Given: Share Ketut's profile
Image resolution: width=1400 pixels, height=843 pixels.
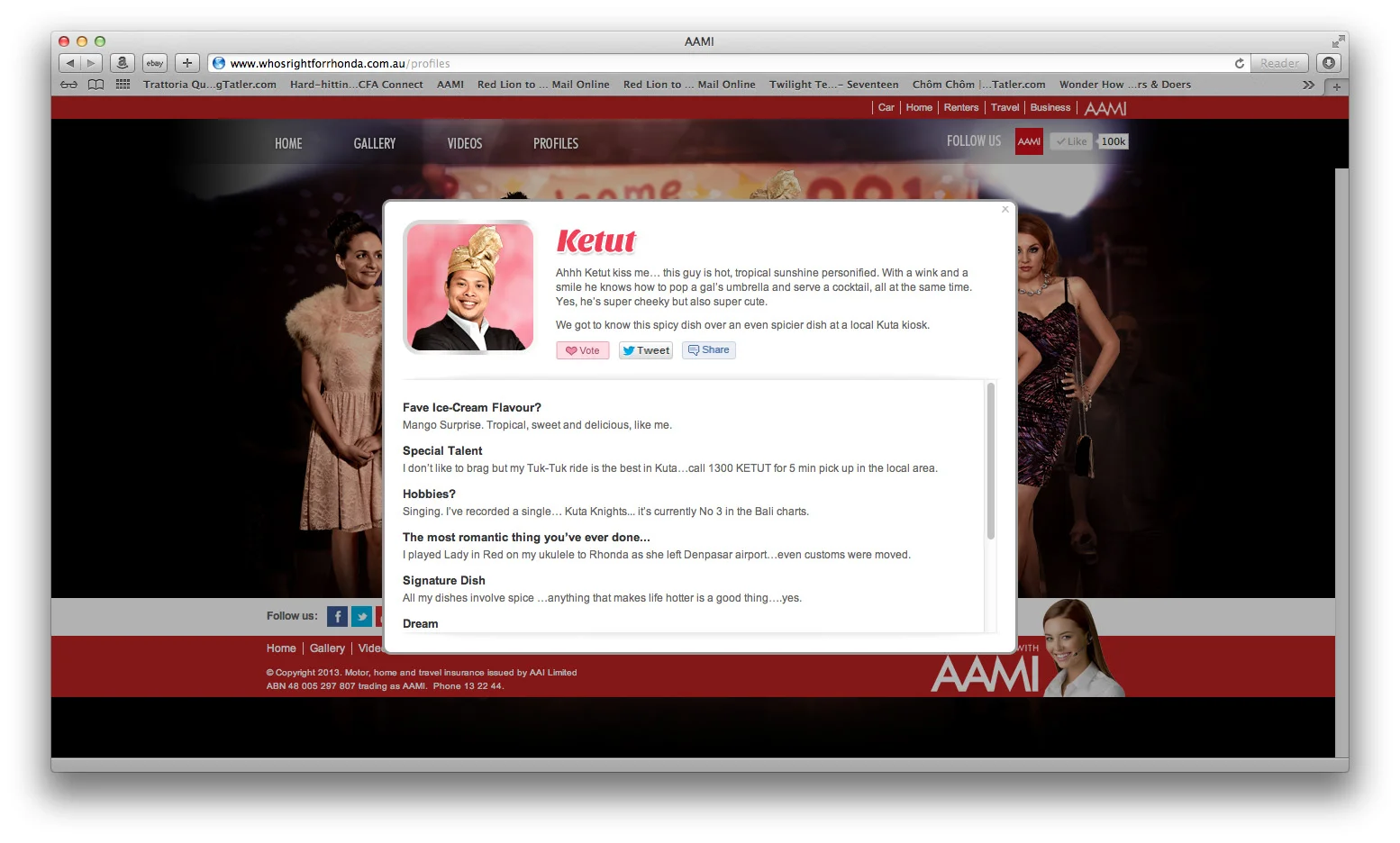Looking at the screenshot, I should 709,350.
